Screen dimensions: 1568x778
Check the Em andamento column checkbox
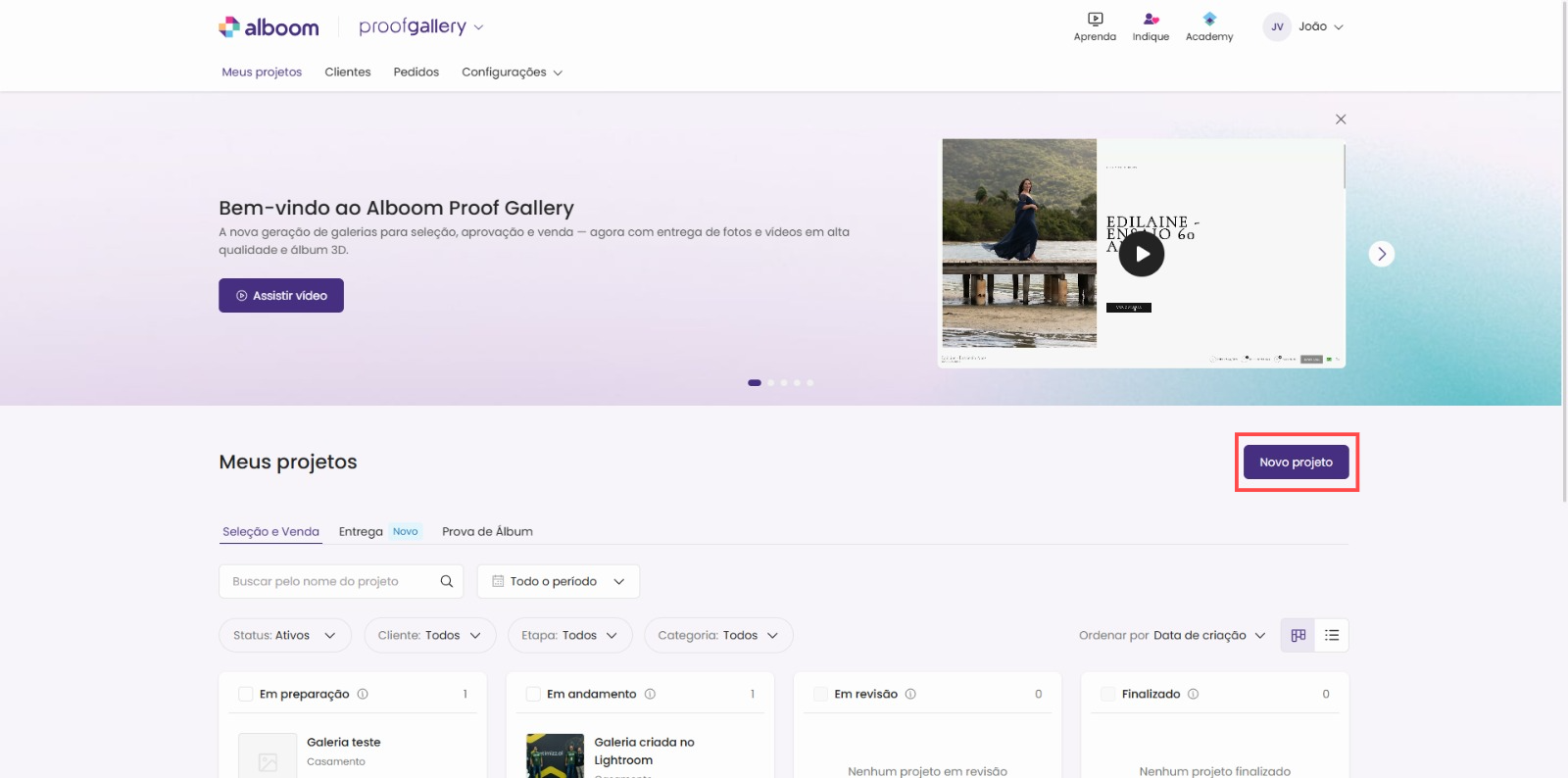[x=533, y=694]
